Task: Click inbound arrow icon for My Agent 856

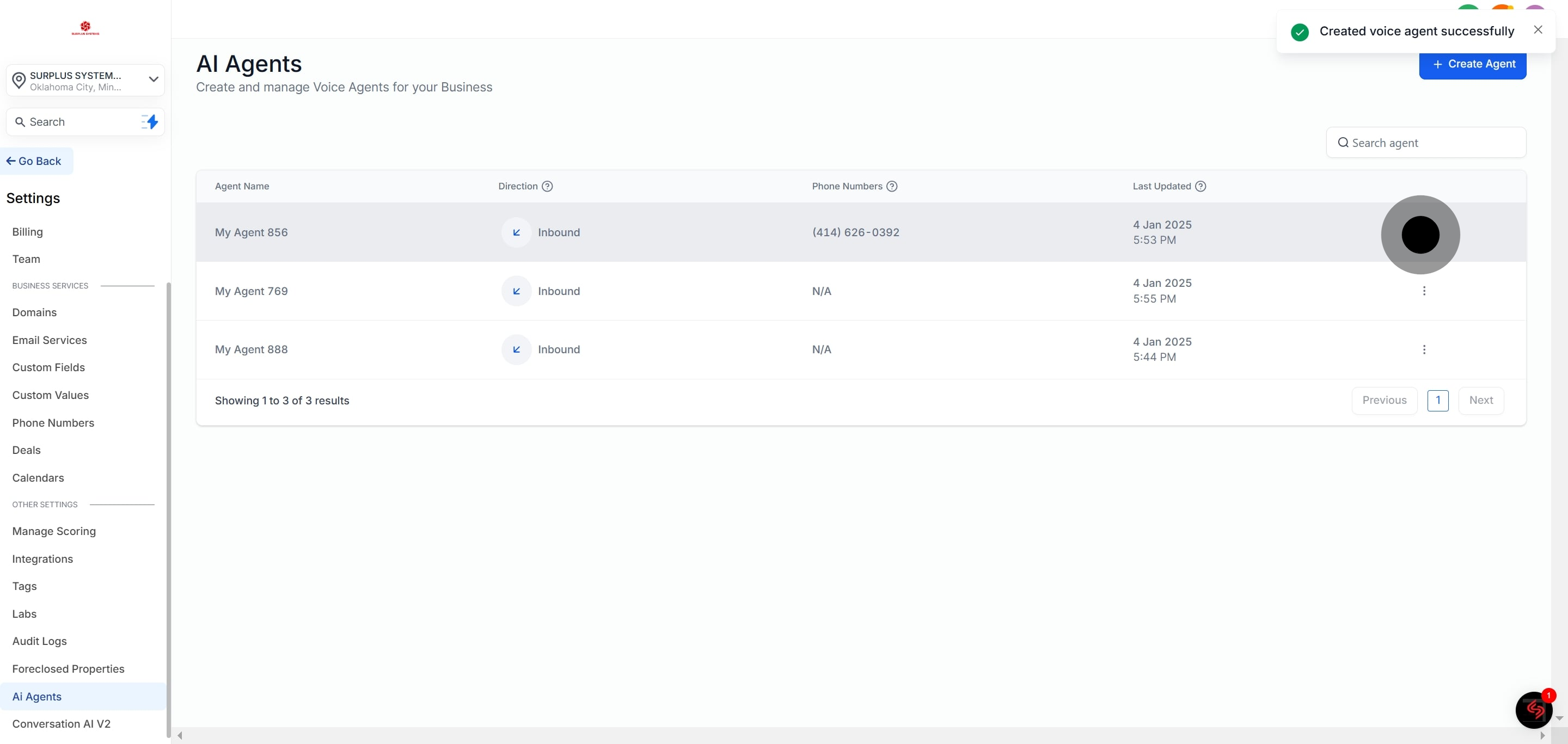Action: [x=516, y=232]
